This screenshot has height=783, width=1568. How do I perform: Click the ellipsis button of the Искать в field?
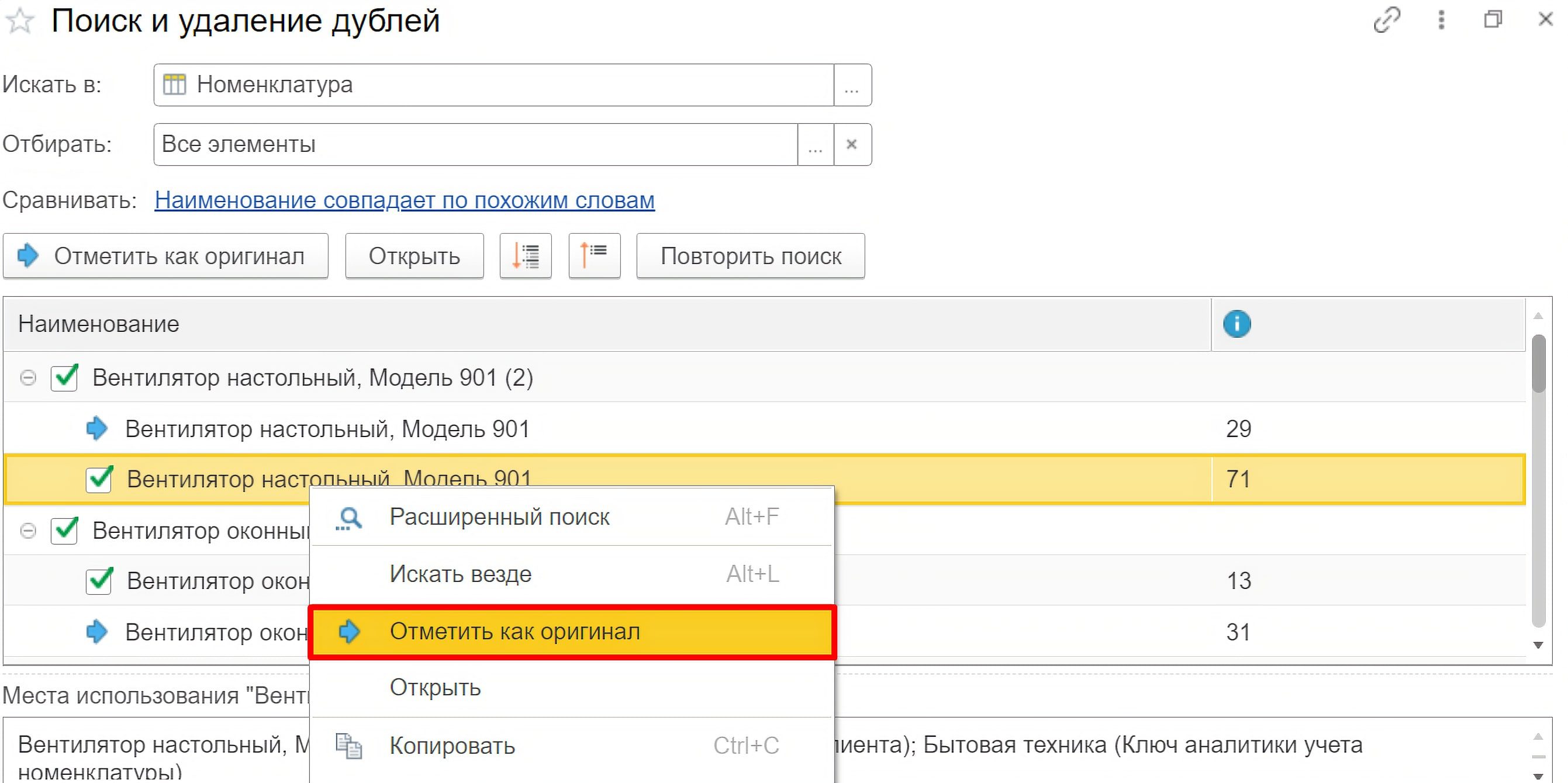(852, 85)
